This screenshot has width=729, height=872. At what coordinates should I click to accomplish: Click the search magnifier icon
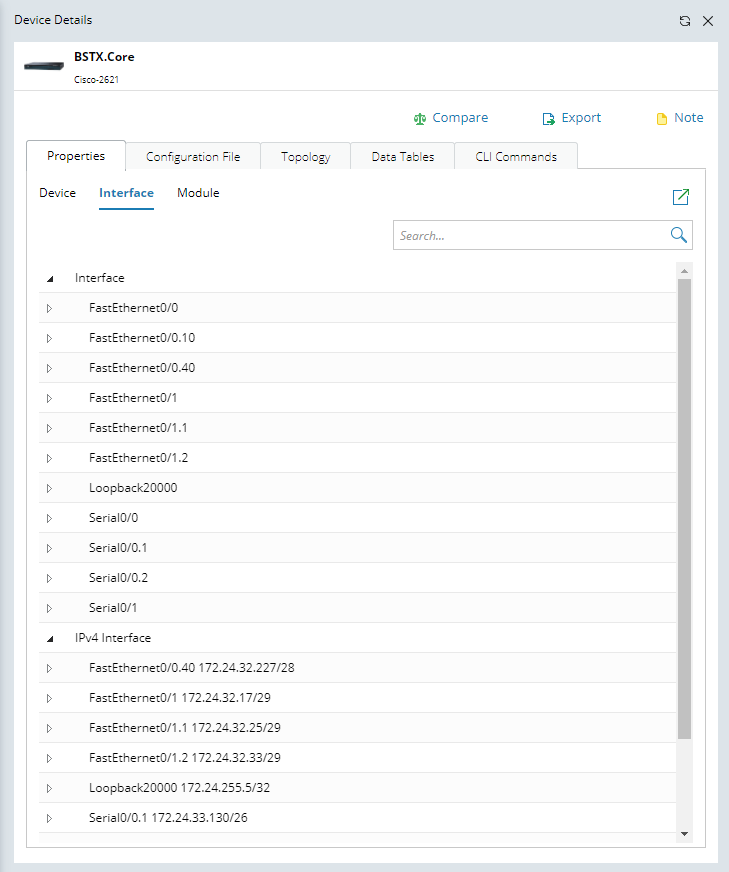coord(679,235)
